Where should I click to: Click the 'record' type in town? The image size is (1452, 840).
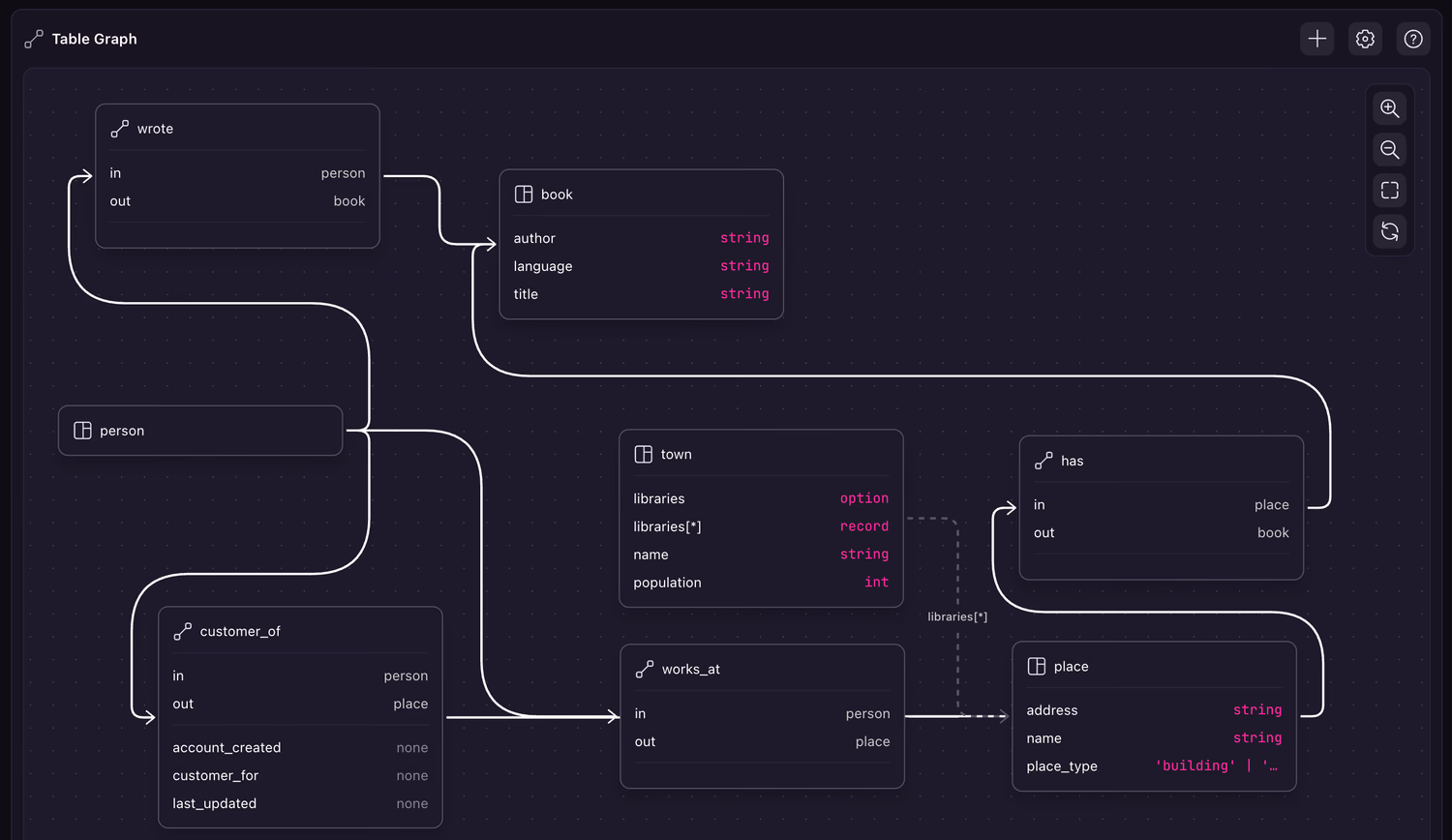[864, 526]
